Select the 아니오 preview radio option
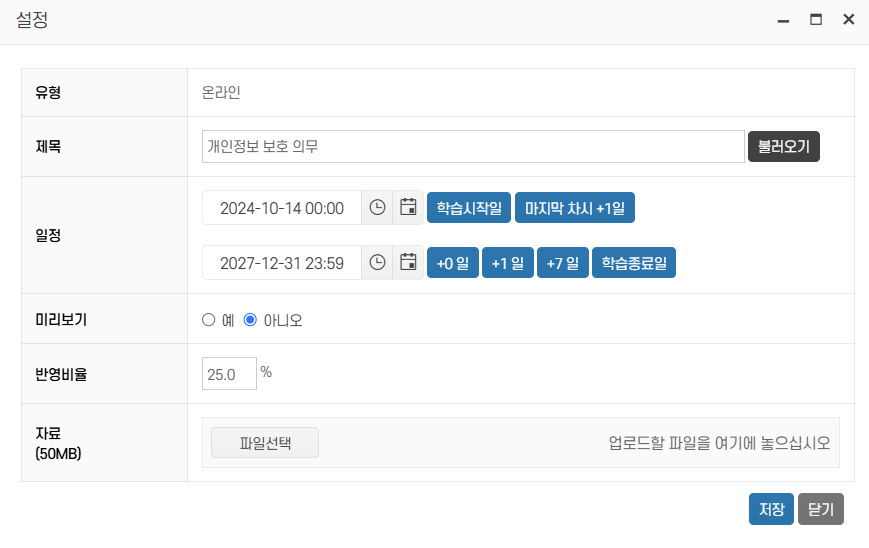The width and height of the screenshot is (869, 548). (x=251, y=320)
